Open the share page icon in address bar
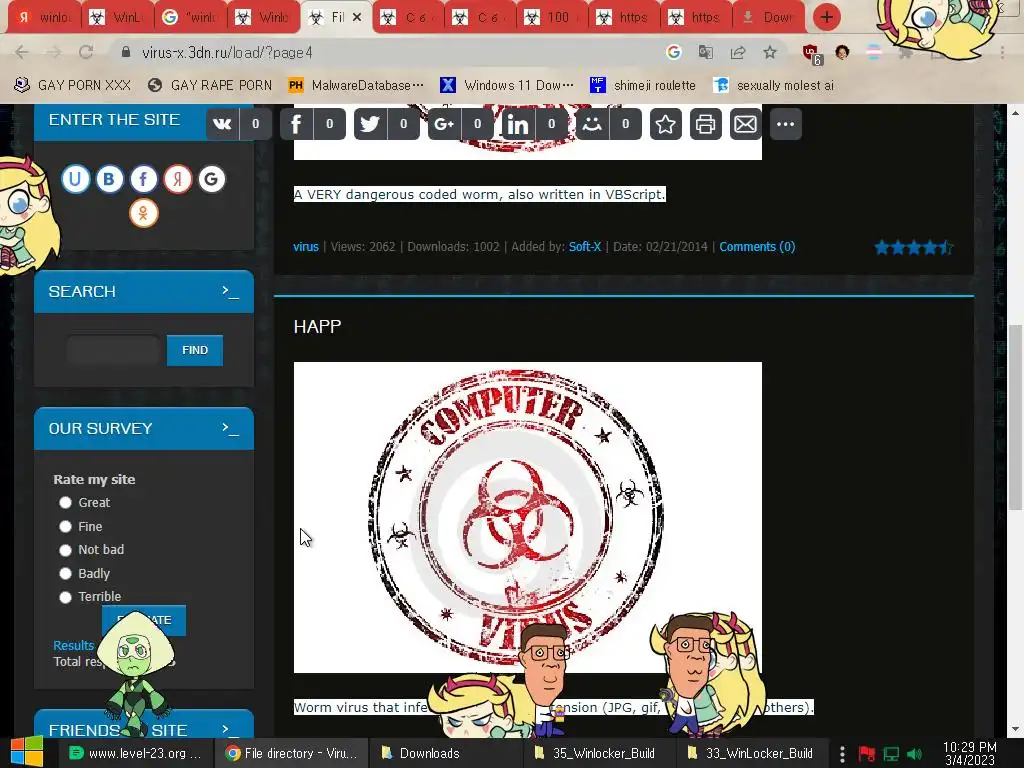 click(738, 52)
